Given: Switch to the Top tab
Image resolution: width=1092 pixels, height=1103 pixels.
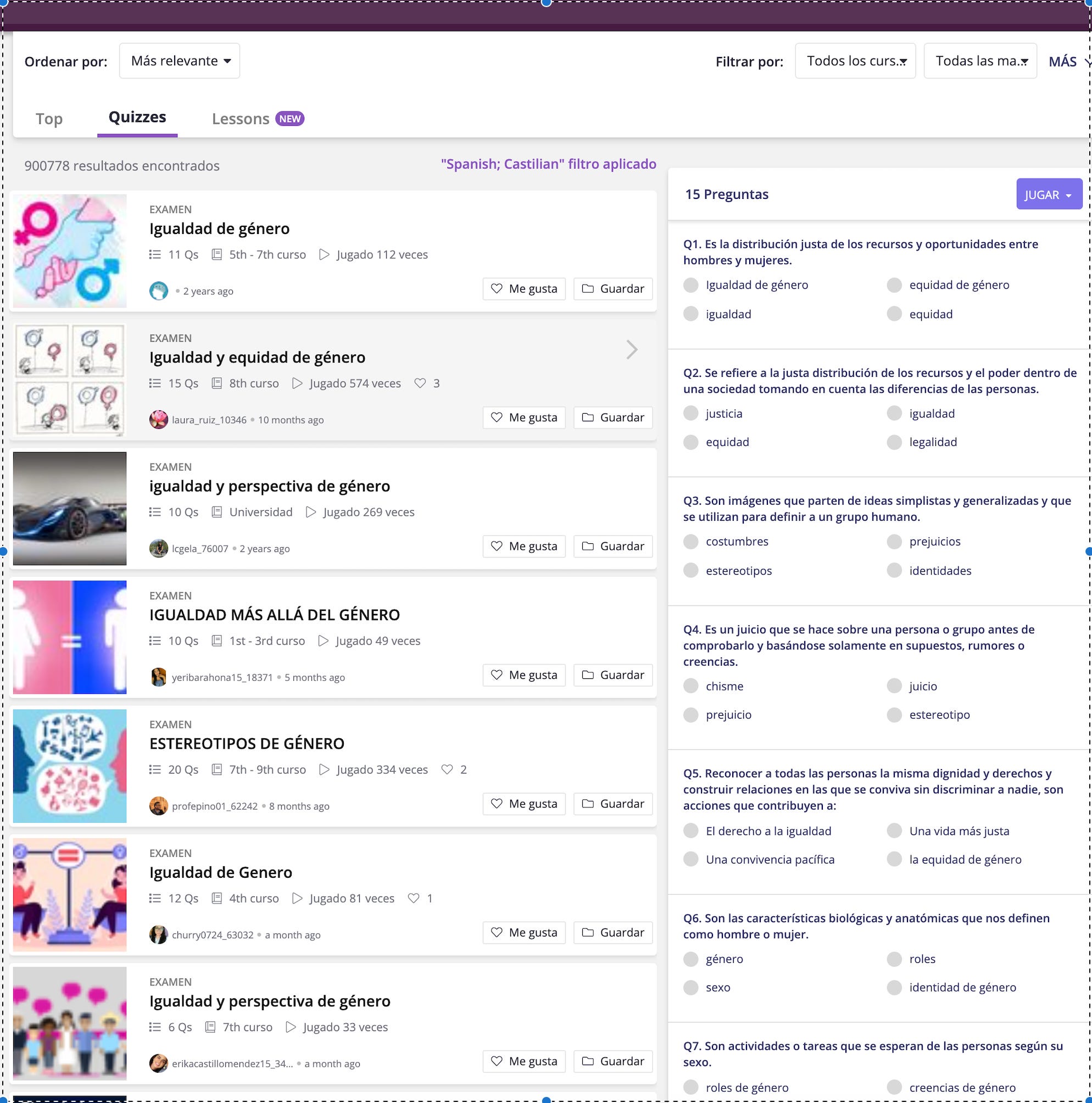Looking at the screenshot, I should tap(49, 119).
